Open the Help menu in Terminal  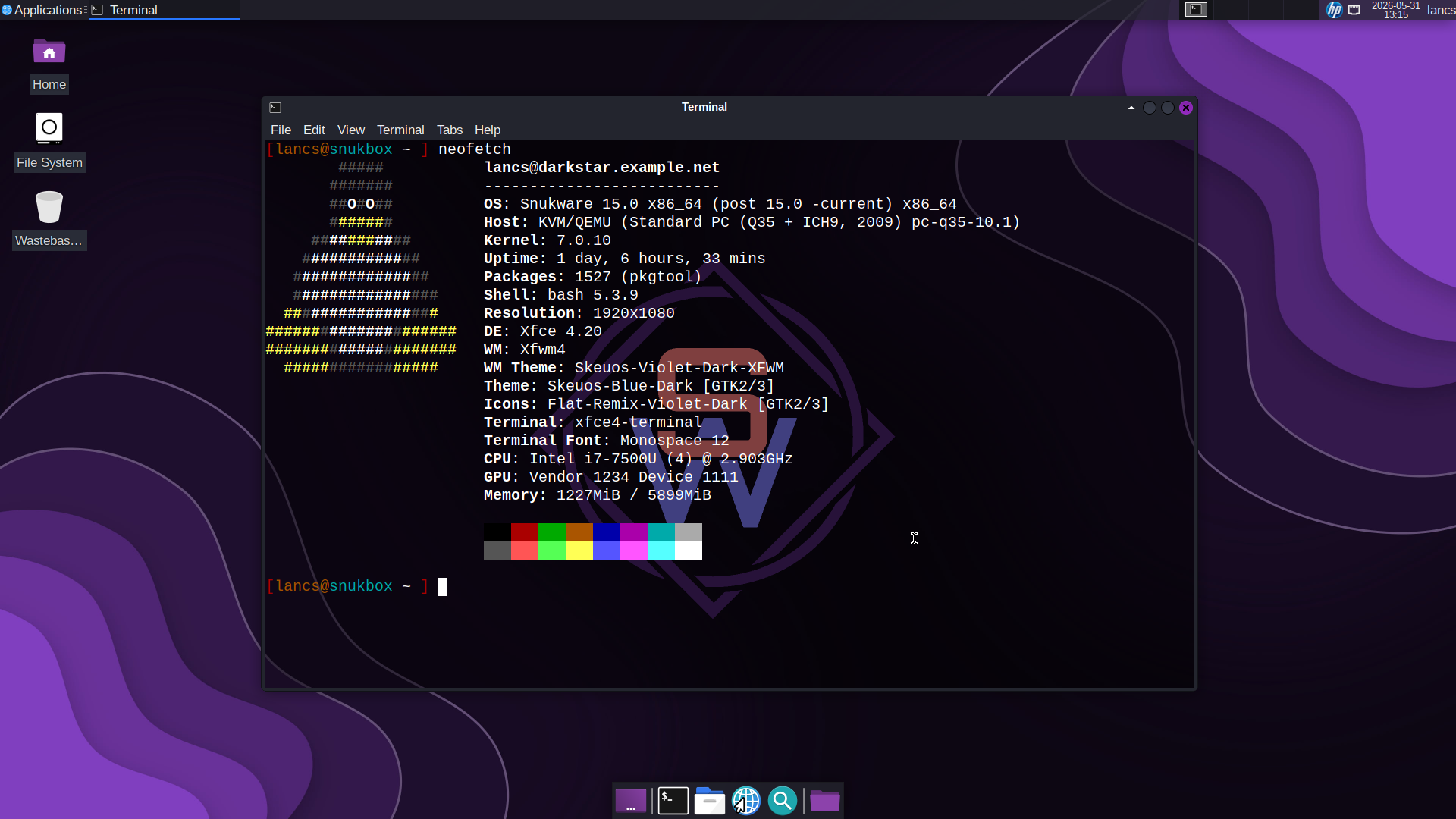[488, 130]
